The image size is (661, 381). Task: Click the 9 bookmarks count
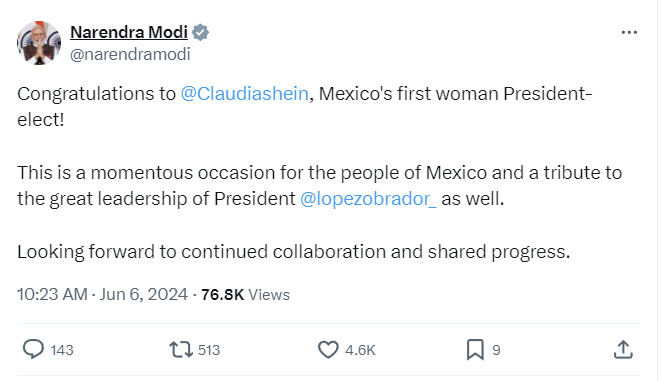(x=496, y=350)
